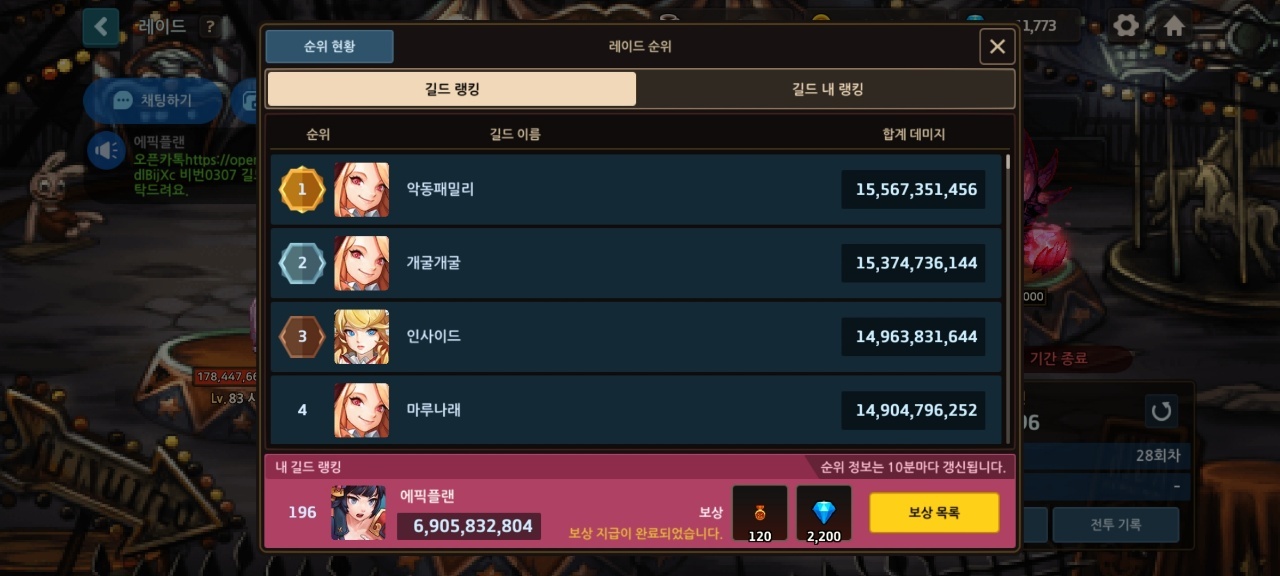Viewport: 1280px width, 576px height.
Task: Open the 채팅하기 chat button
Action: tap(153, 101)
